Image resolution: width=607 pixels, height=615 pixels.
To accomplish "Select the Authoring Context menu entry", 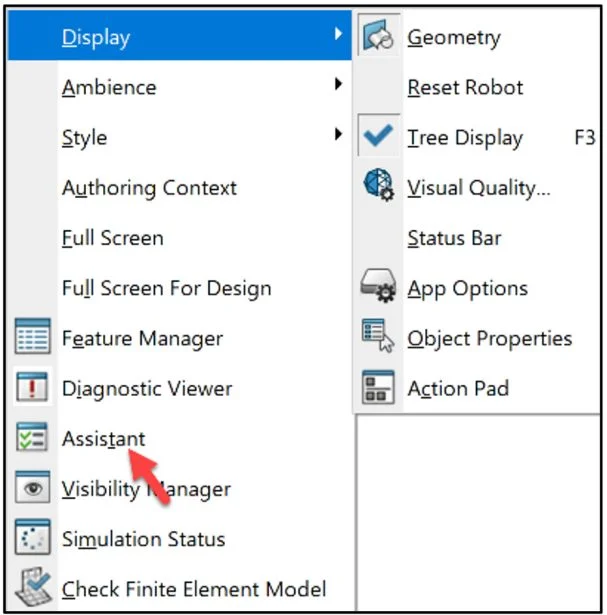I will (149, 188).
